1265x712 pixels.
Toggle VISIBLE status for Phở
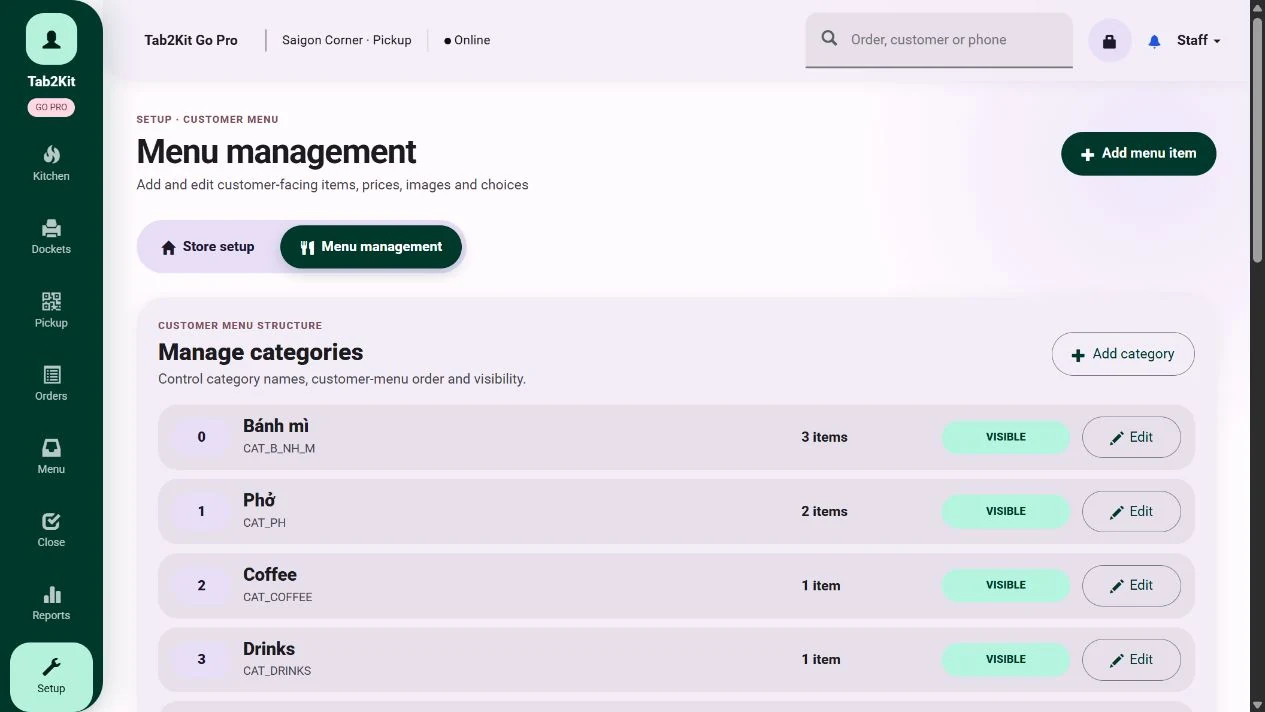pos(1006,511)
